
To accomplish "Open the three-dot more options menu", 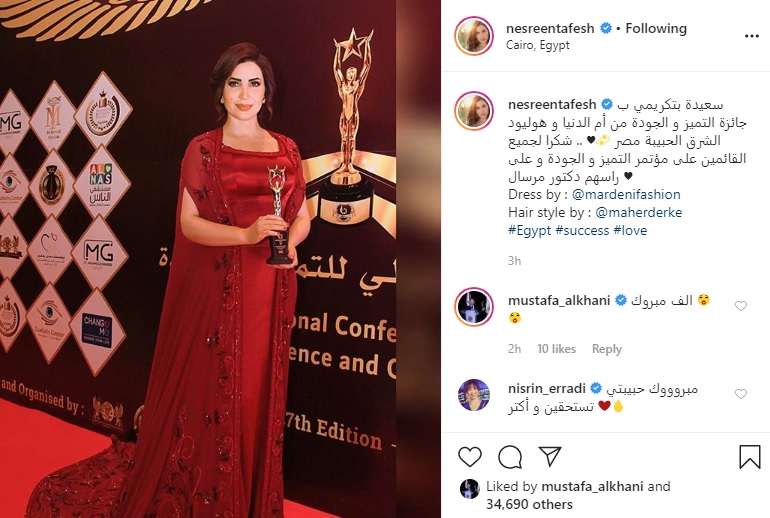I will pyautogui.click(x=752, y=36).
